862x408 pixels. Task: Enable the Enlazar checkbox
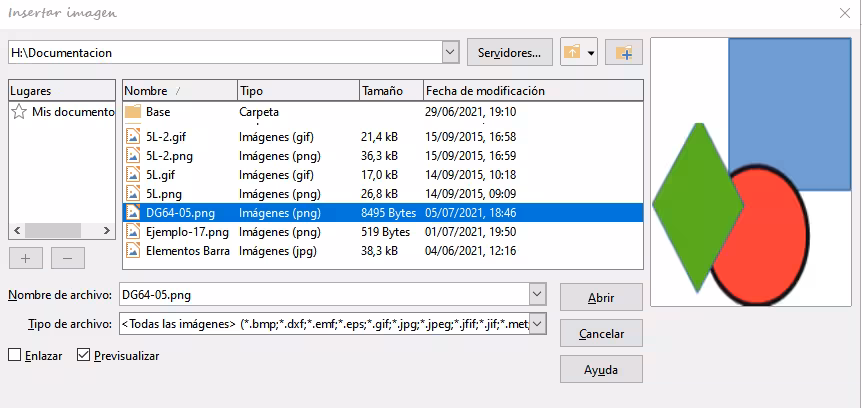14,355
